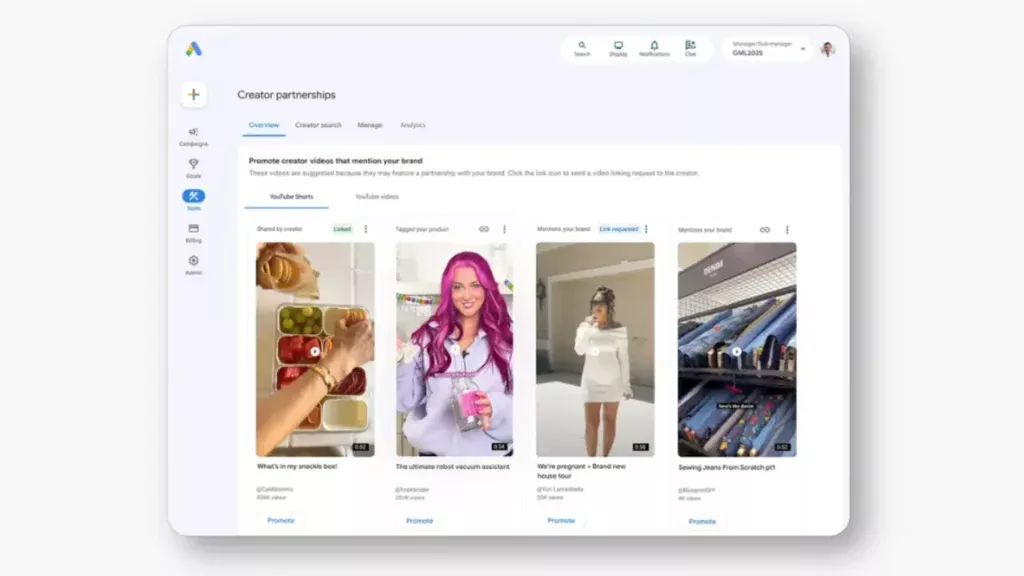Viewport: 1024px width, 576px height.
Task: Switch to the Overview tab
Action: click(x=264, y=125)
